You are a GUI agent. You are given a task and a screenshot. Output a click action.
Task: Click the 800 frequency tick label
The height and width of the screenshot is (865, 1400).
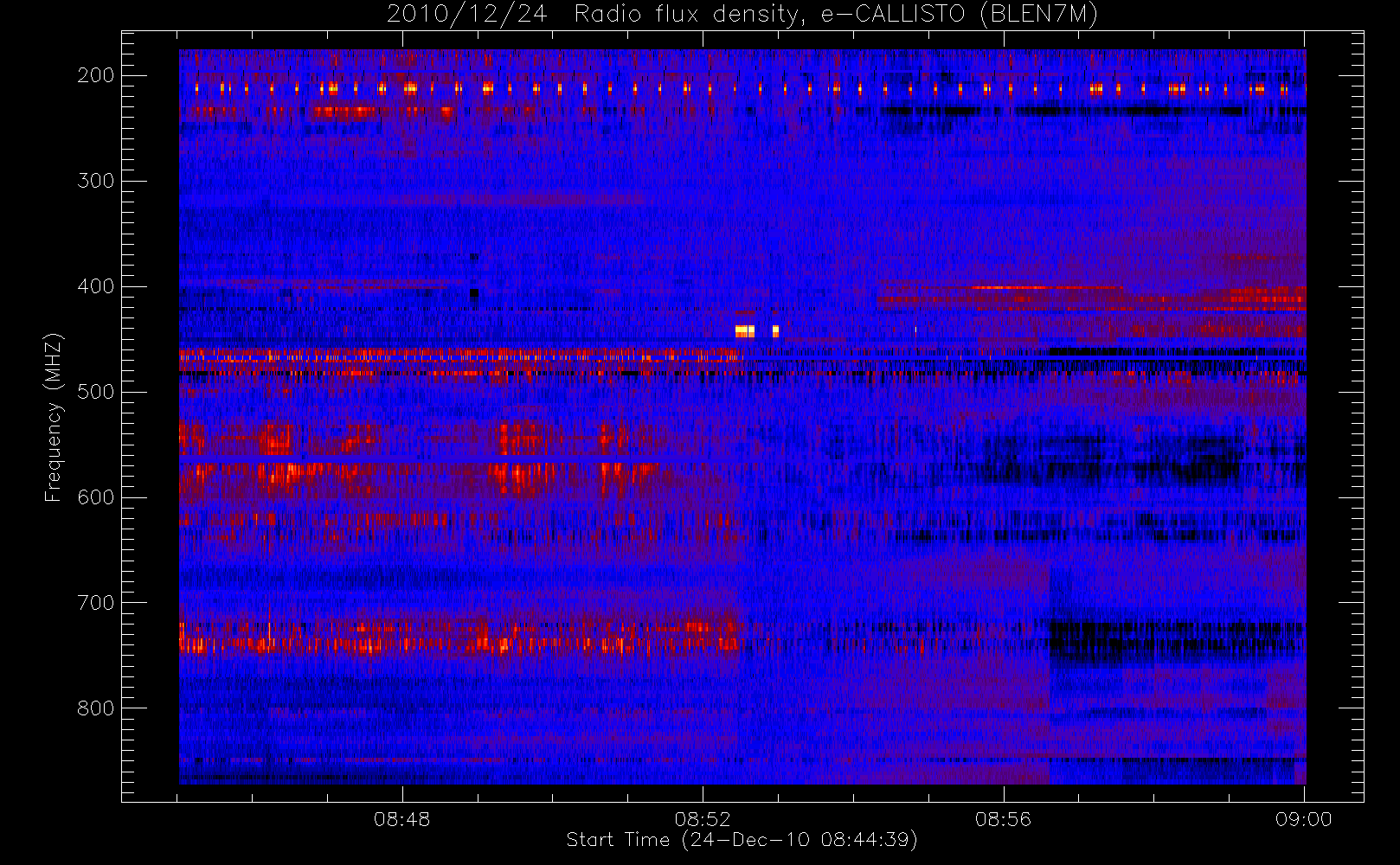[x=95, y=708]
